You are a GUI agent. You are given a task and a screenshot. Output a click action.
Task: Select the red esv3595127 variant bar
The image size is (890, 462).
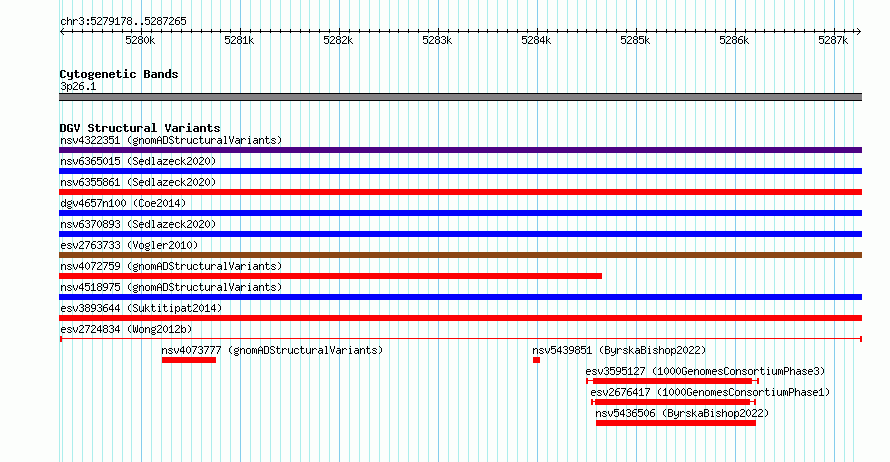tap(673, 381)
